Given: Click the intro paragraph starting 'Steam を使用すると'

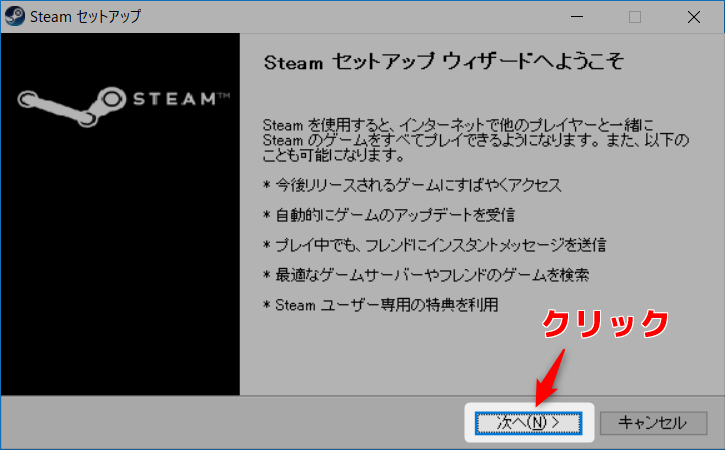Looking at the screenshot, I should [476, 140].
